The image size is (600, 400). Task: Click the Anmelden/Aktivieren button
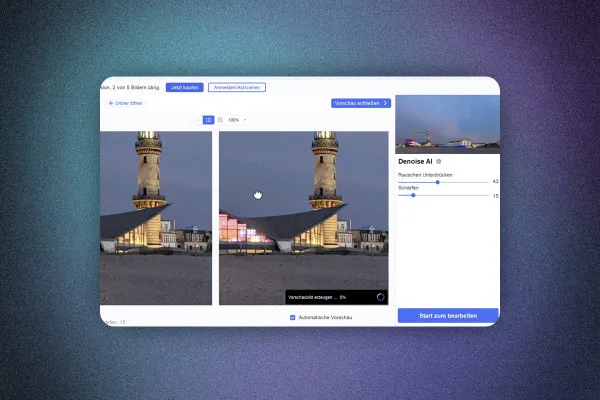(237, 87)
